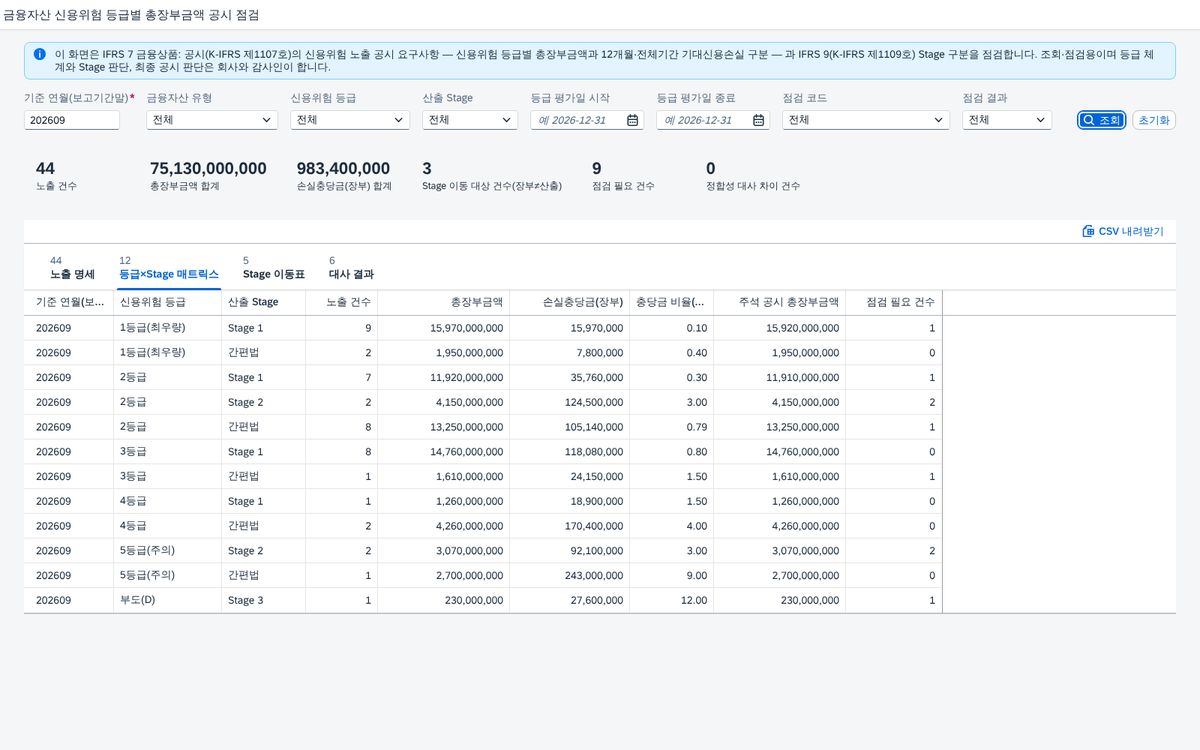This screenshot has width=1200, height=750.
Task: Click the 기준 연월 input field
Action: pos(72,120)
